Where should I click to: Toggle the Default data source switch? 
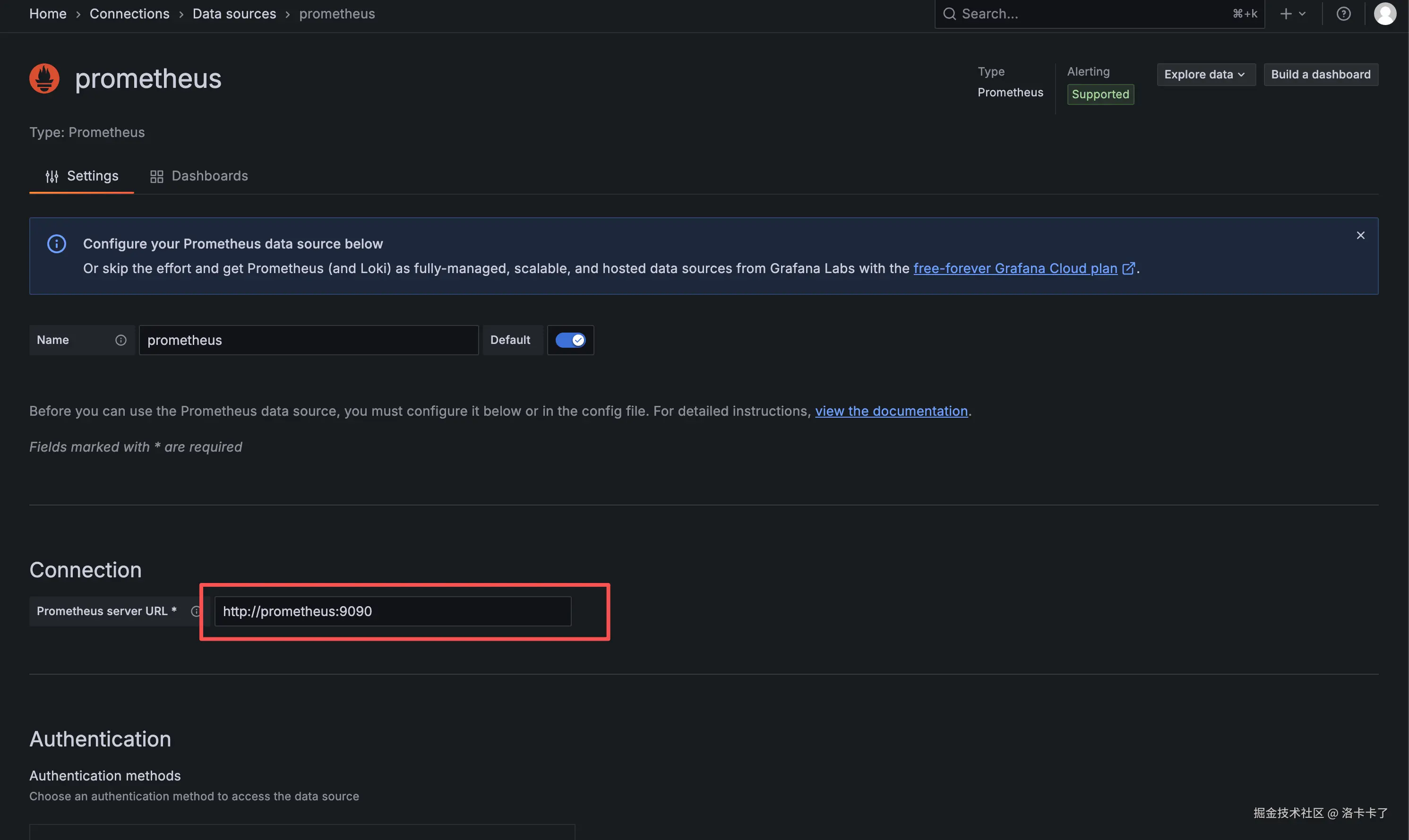pyautogui.click(x=570, y=340)
